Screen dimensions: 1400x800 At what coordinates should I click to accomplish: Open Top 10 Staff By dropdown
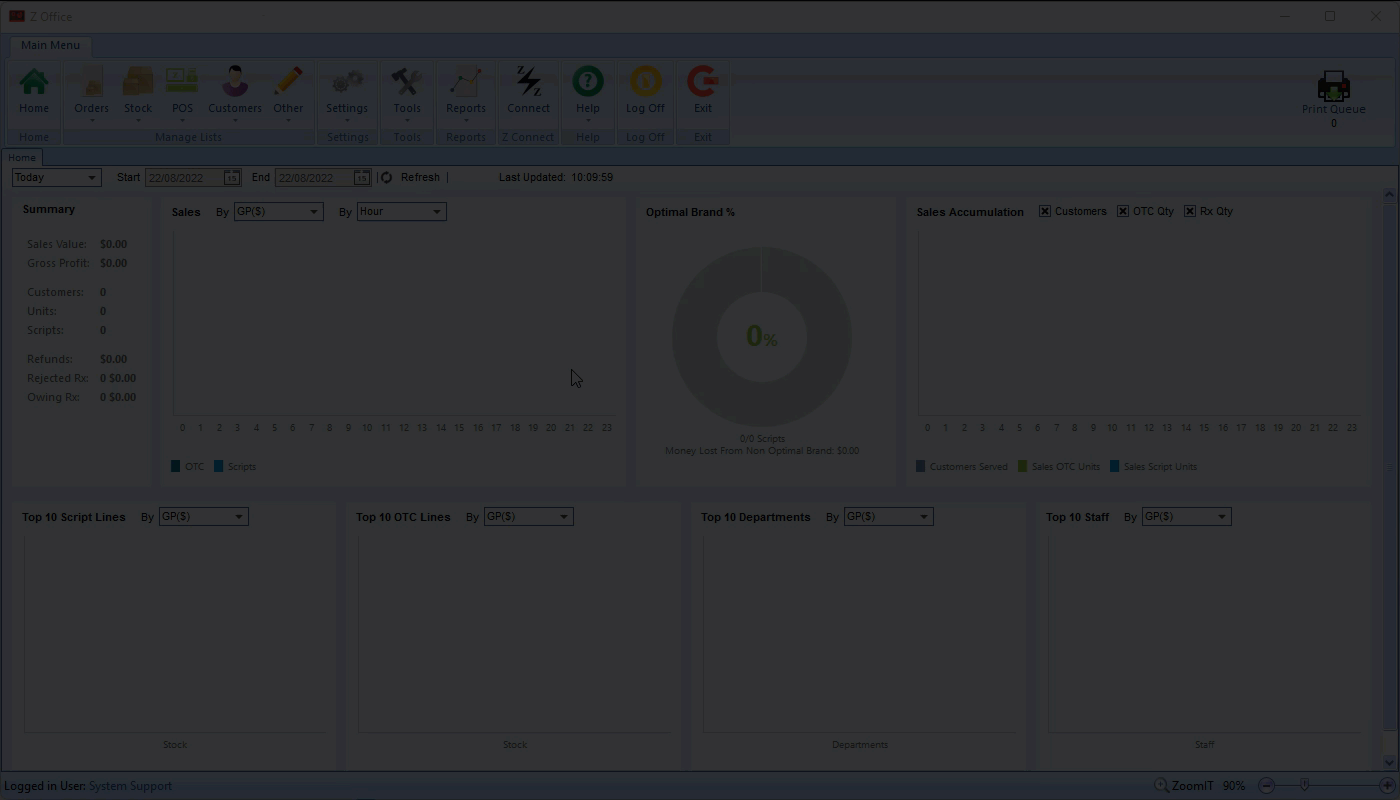[x=1186, y=516]
